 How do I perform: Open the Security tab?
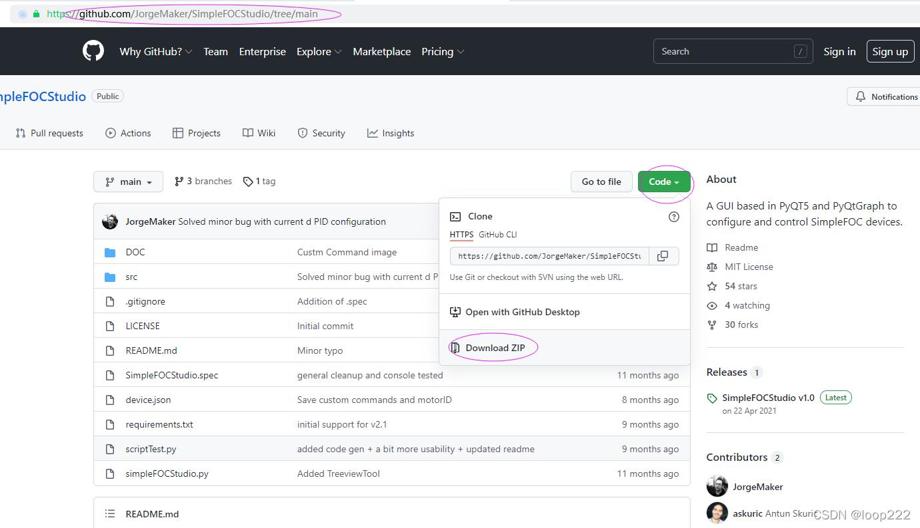321,133
